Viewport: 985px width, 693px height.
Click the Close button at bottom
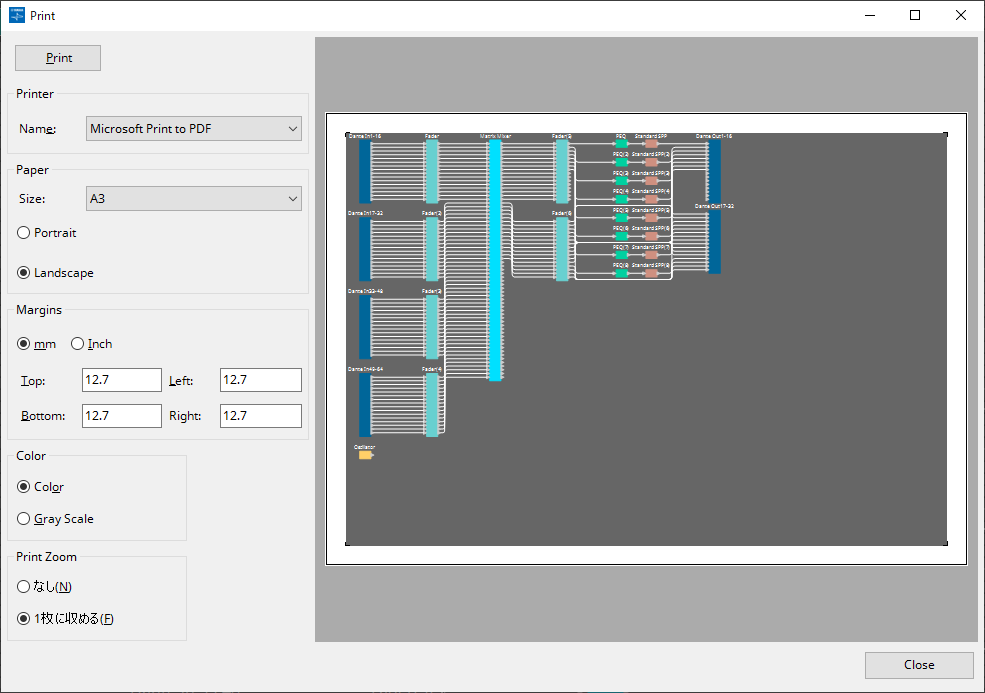918,665
